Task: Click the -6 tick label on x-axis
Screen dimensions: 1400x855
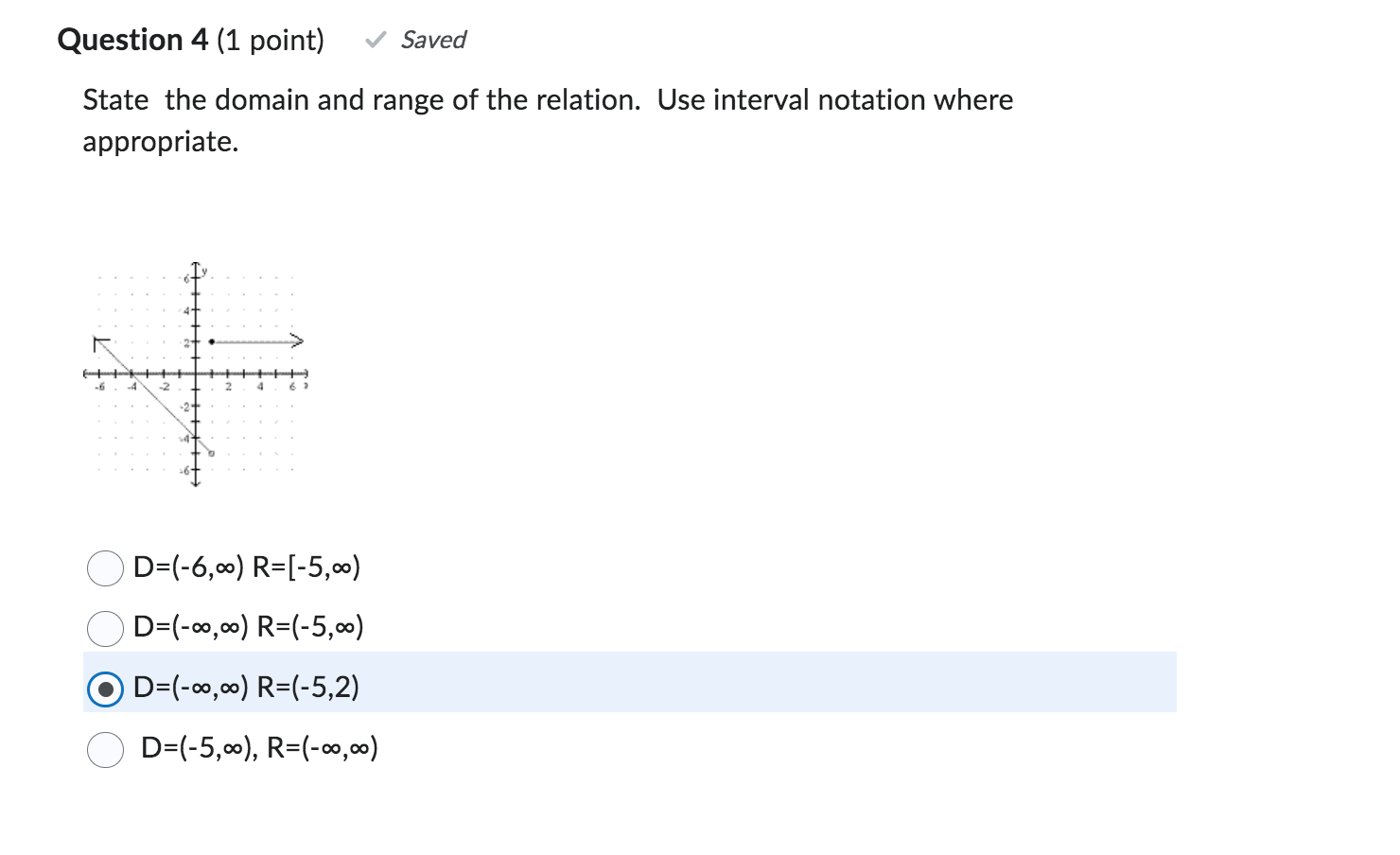Action: 101,384
